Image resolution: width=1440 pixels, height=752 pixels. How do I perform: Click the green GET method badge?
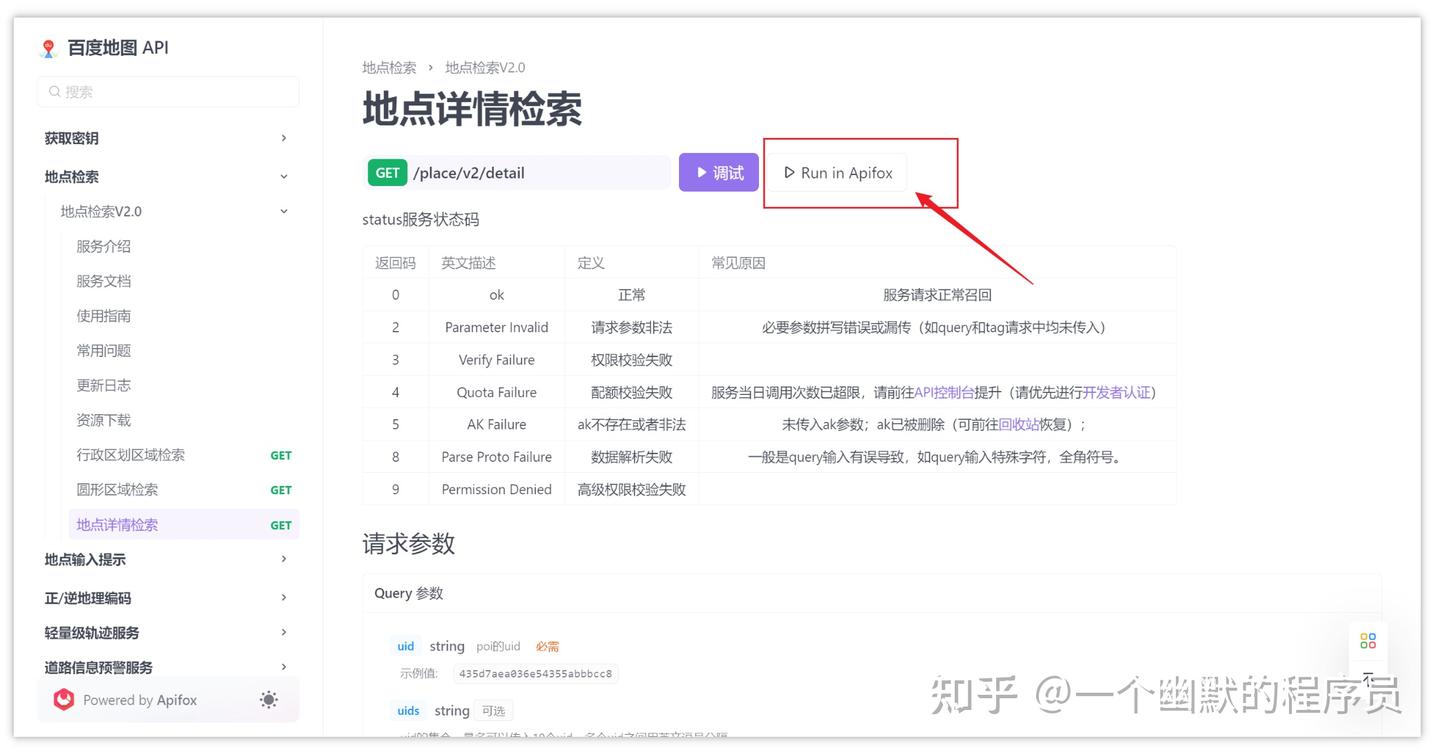[387, 173]
